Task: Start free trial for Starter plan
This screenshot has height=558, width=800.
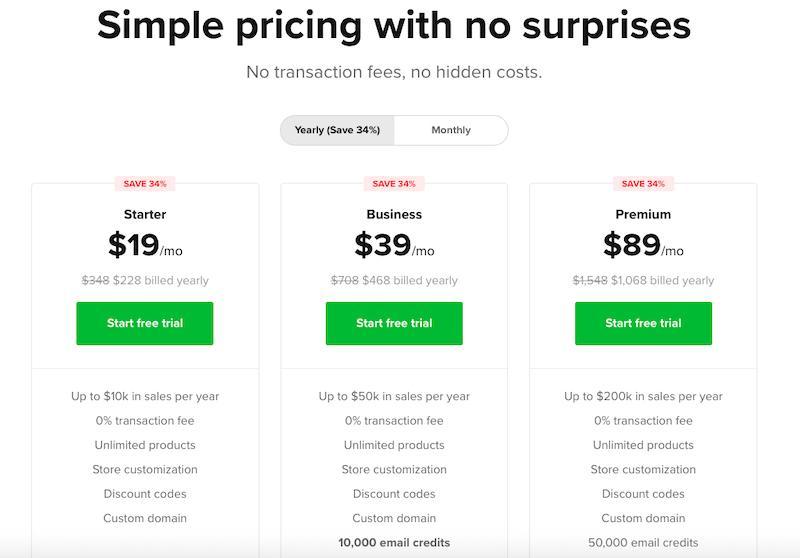Action: pyautogui.click(x=145, y=323)
